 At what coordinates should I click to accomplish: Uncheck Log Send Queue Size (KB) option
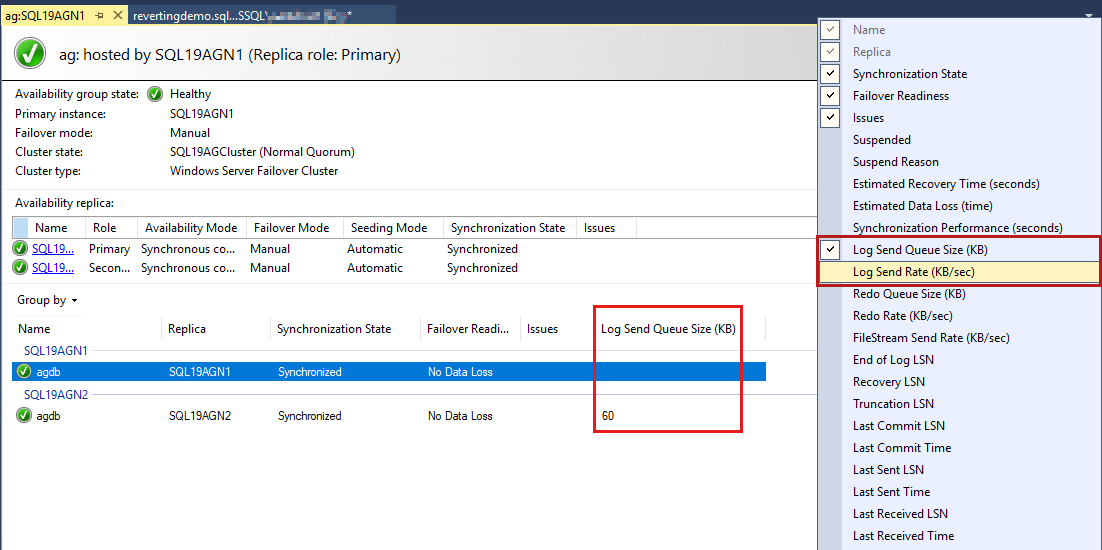pyautogui.click(x=830, y=250)
